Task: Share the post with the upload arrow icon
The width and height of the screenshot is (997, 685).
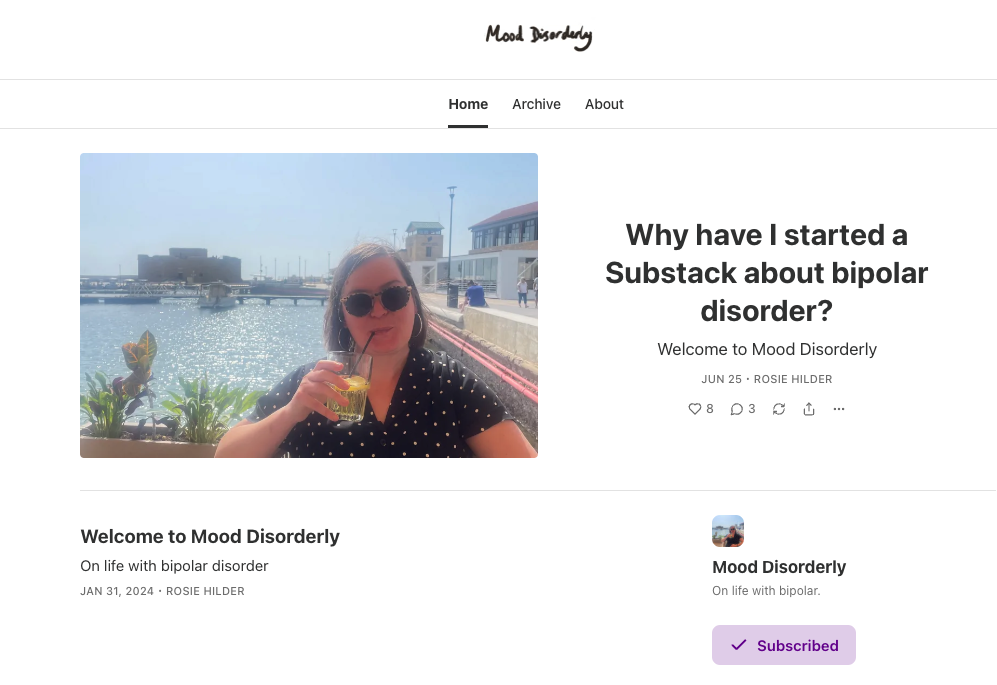Action: [809, 409]
